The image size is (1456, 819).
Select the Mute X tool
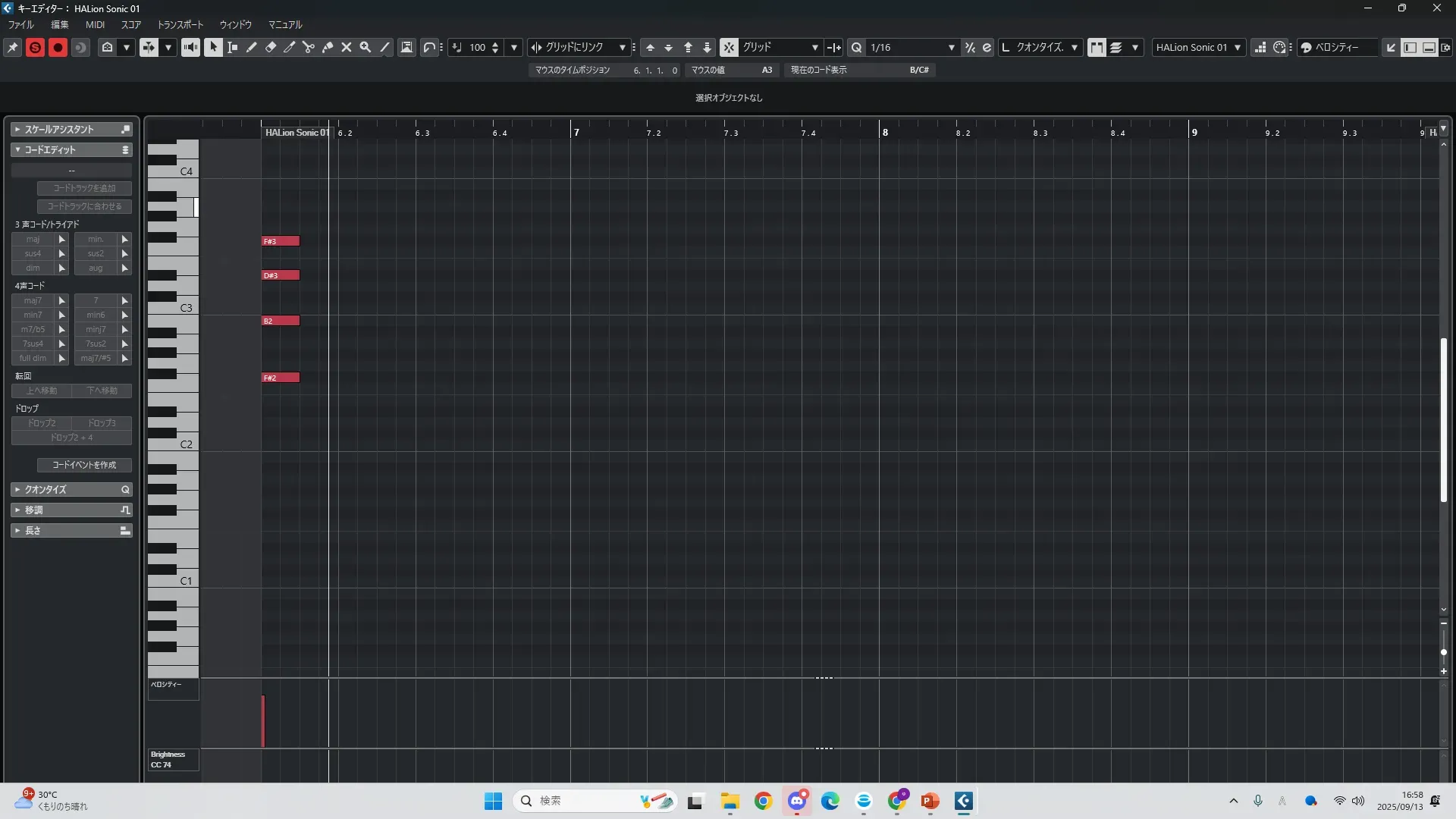(x=347, y=48)
